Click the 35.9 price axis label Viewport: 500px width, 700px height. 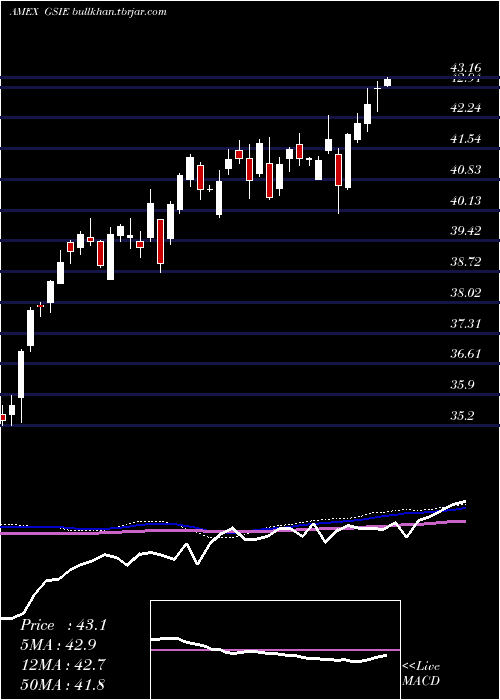(462, 385)
